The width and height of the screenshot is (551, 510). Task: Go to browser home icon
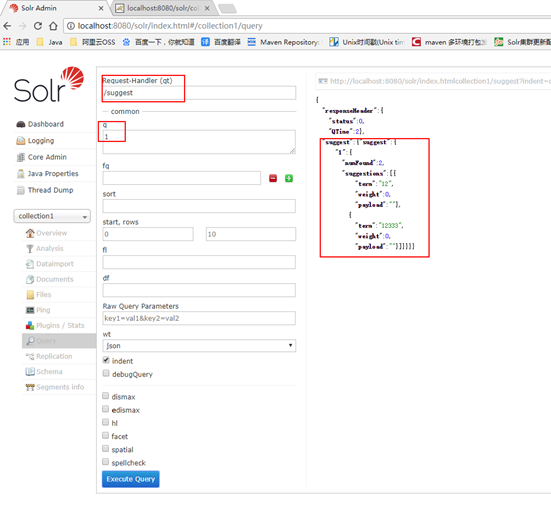click(53, 26)
